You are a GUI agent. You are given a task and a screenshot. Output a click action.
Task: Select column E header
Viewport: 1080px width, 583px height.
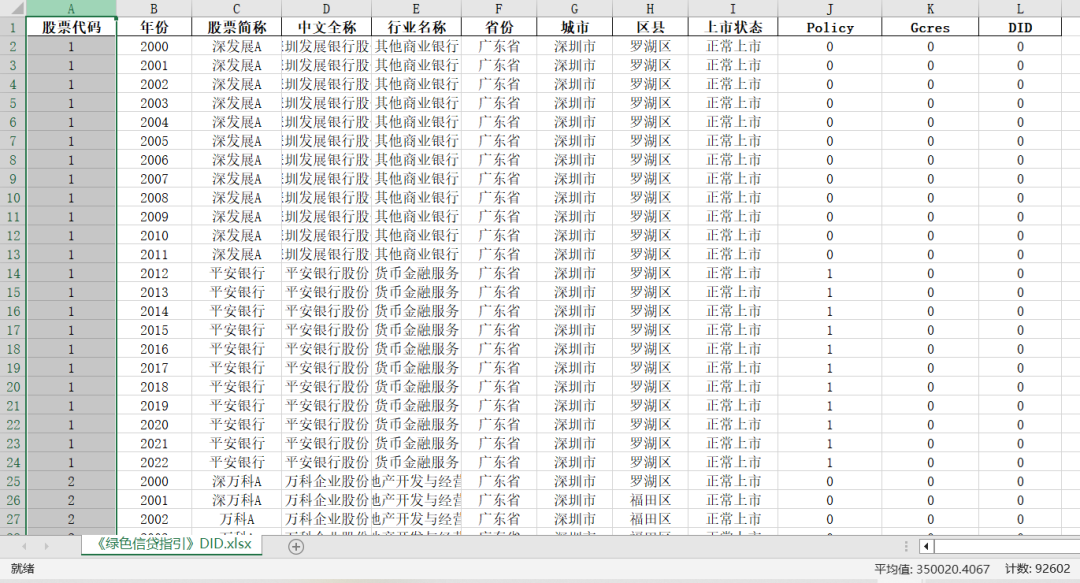pyautogui.click(x=416, y=9)
